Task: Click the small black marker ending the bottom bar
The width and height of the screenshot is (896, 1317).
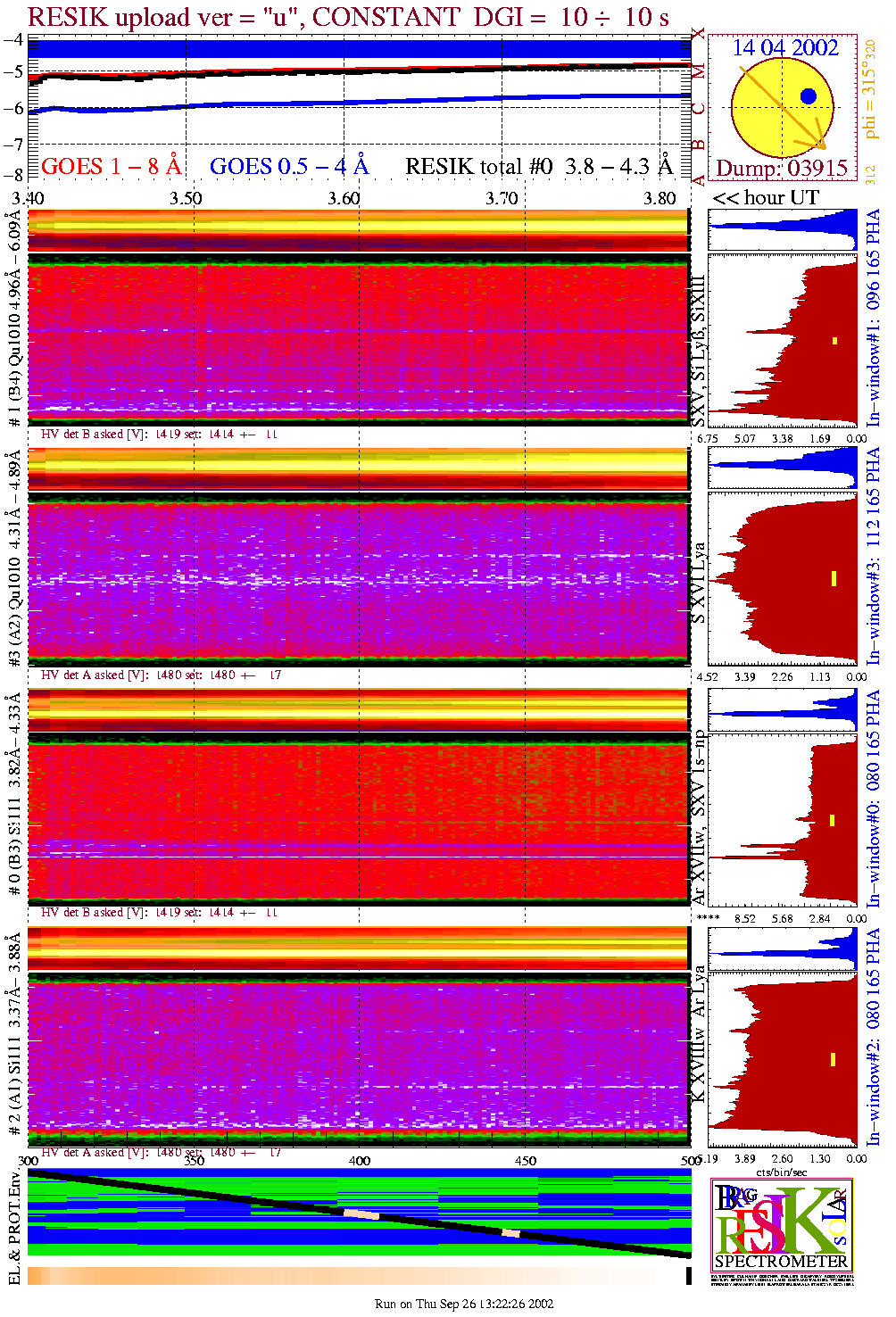Action: point(688,1276)
